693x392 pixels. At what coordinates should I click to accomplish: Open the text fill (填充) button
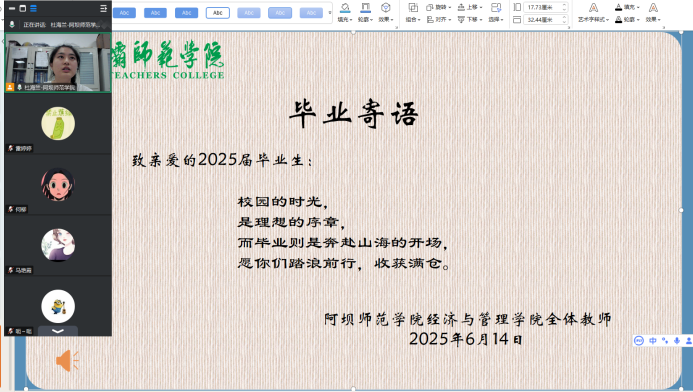coord(627,7)
